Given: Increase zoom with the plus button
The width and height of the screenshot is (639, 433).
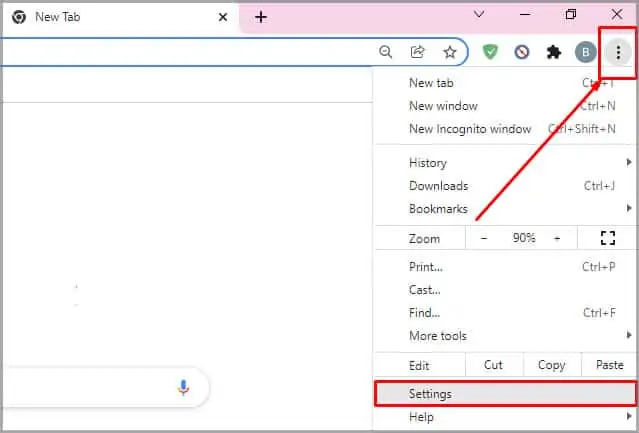Looking at the screenshot, I should 557,238.
